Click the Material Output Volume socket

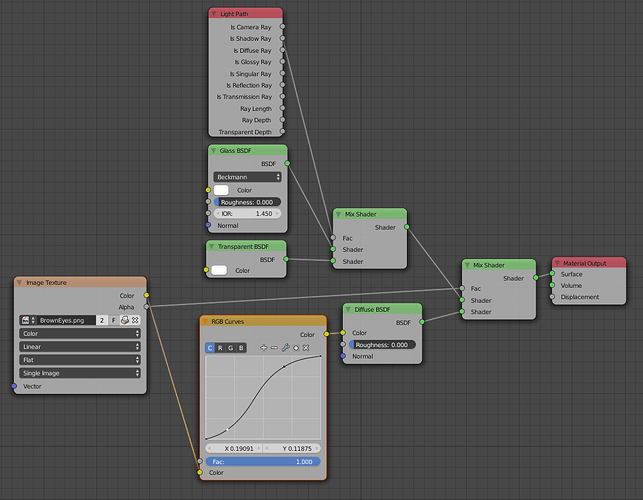[552, 285]
